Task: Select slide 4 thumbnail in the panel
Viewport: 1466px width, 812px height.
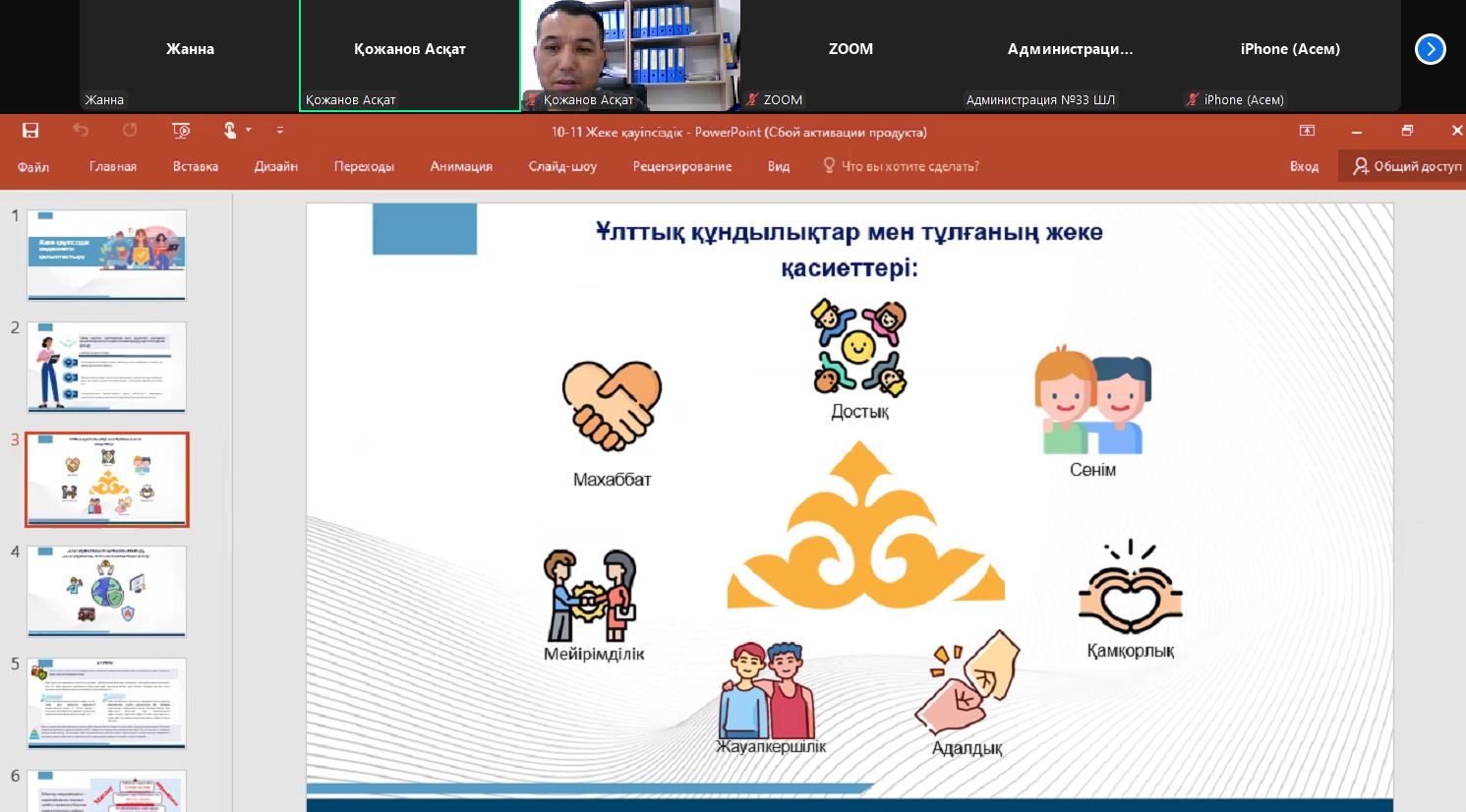Action: click(x=106, y=592)
